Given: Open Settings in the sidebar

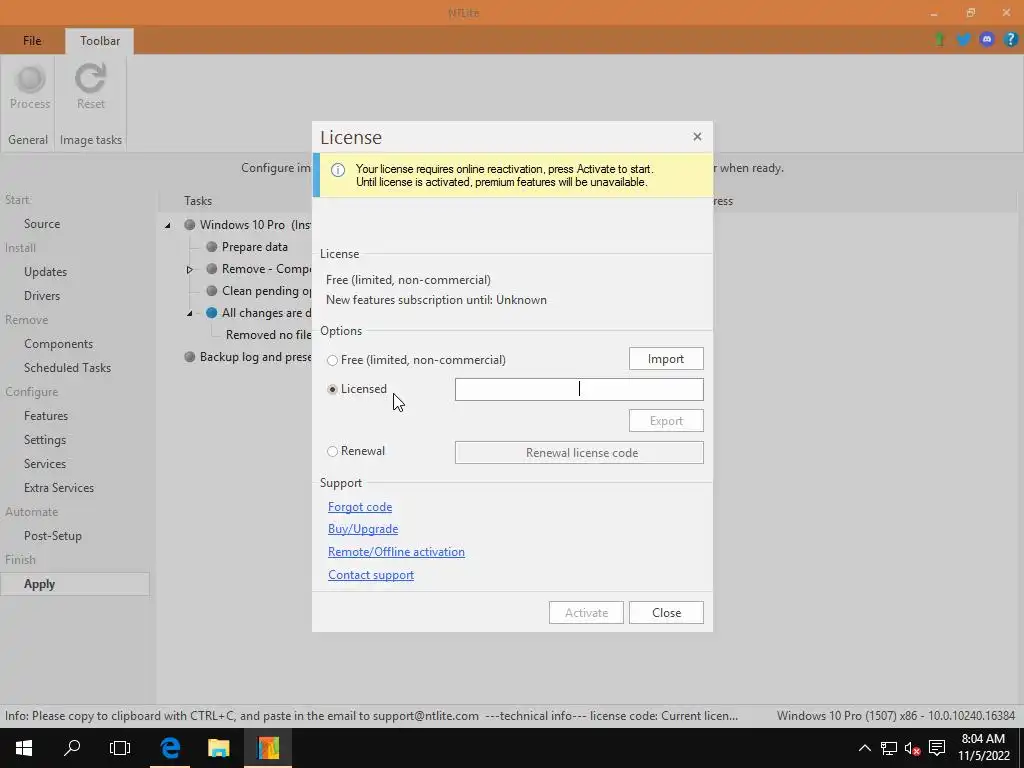Looking at the screenshot, I should pyautogui.click(x=44, y=440).
